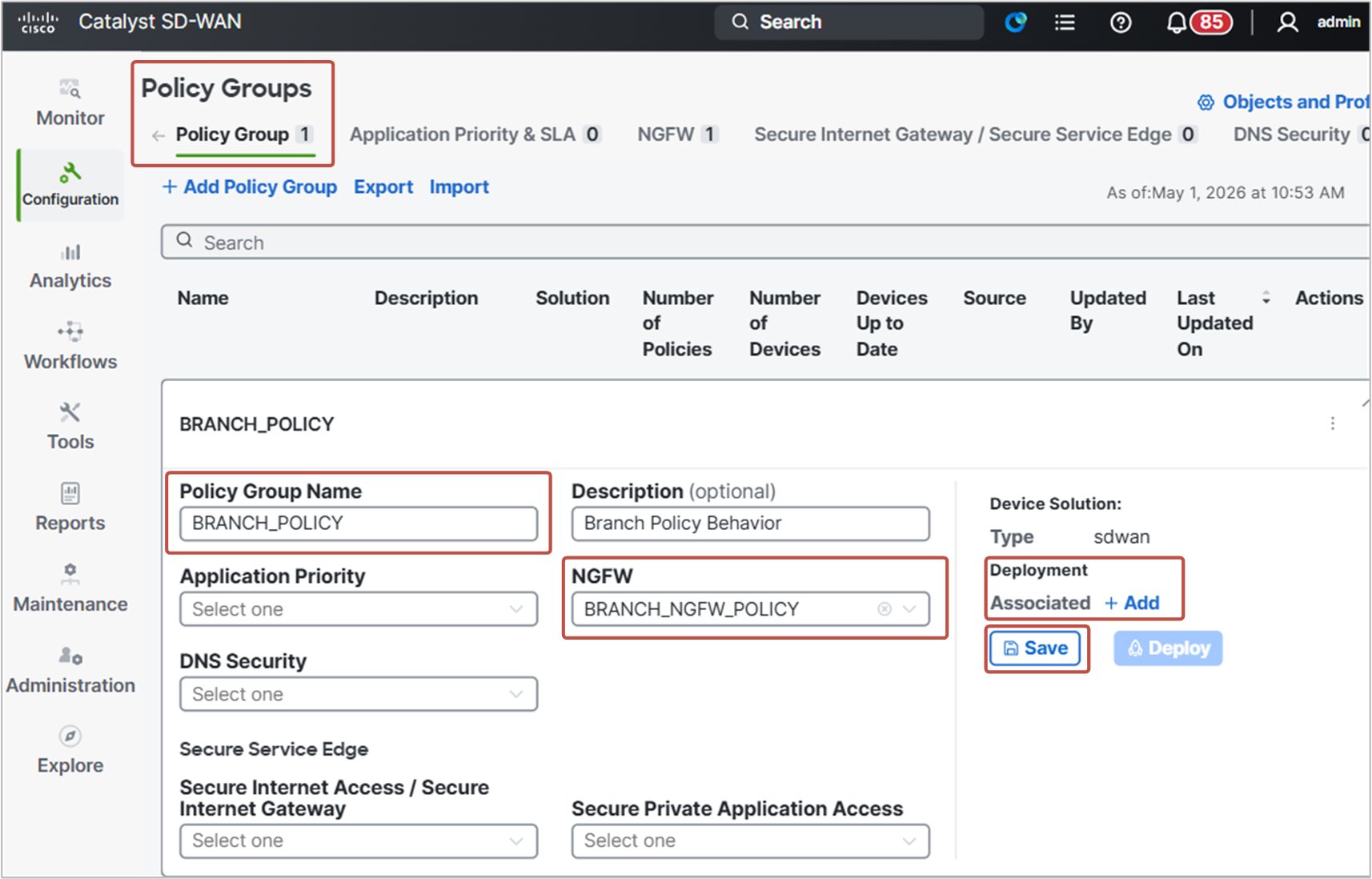Screen dimensions: 1372x879
Task: Open the help question mark icon
Action: click(1121, 22)
